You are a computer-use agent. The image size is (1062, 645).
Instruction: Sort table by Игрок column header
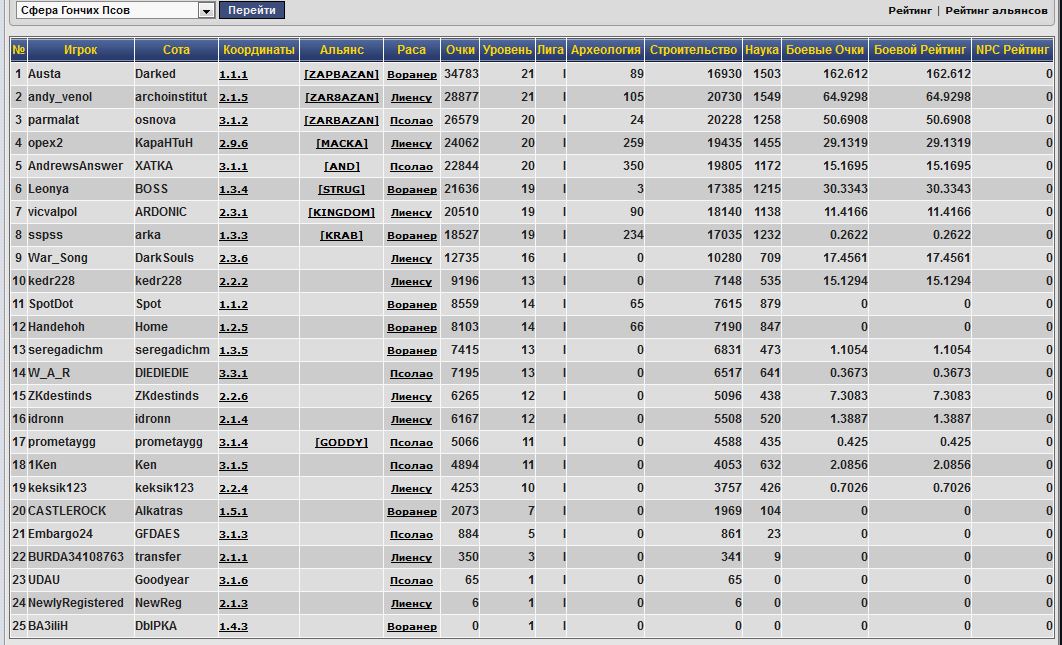coord(80,50)
